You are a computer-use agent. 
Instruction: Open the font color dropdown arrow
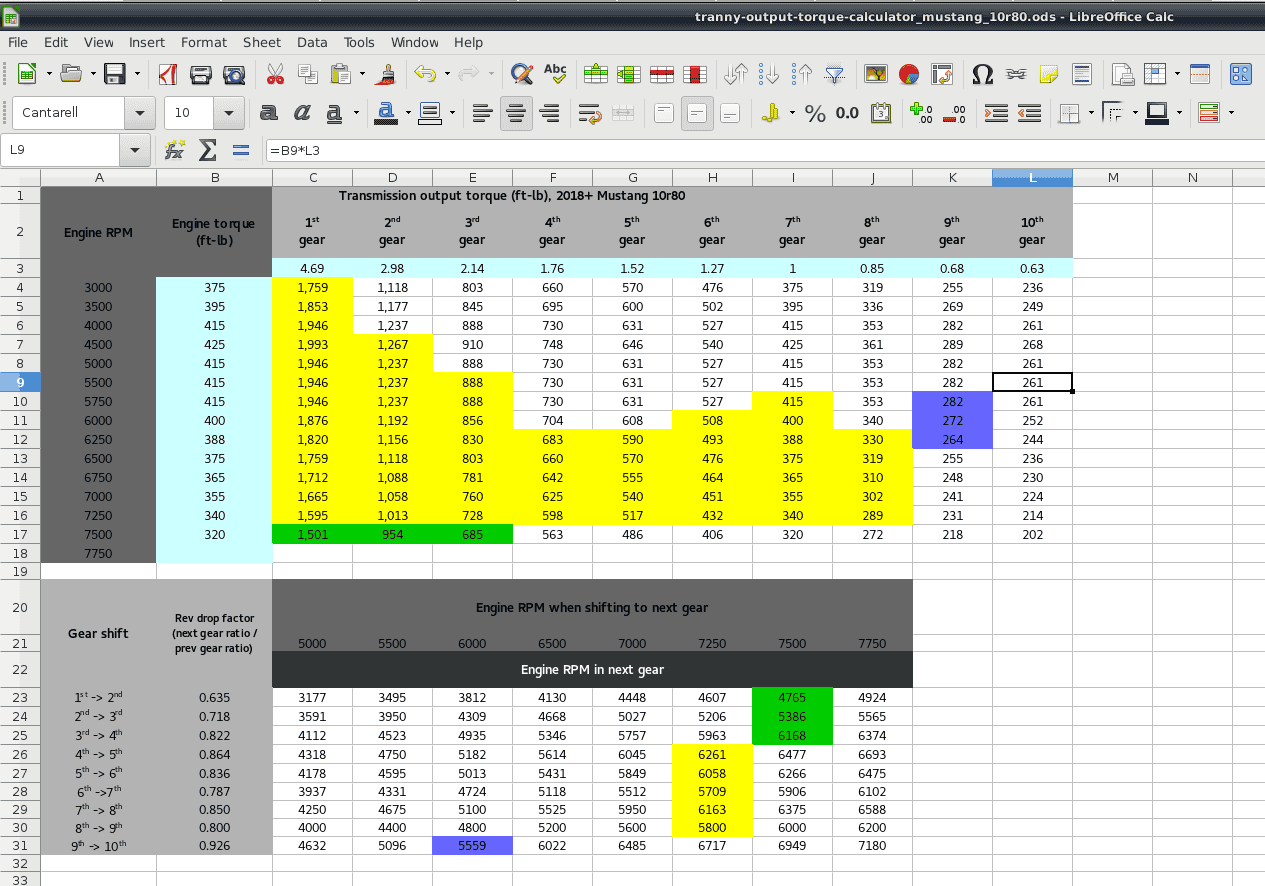tap(410, 113)
